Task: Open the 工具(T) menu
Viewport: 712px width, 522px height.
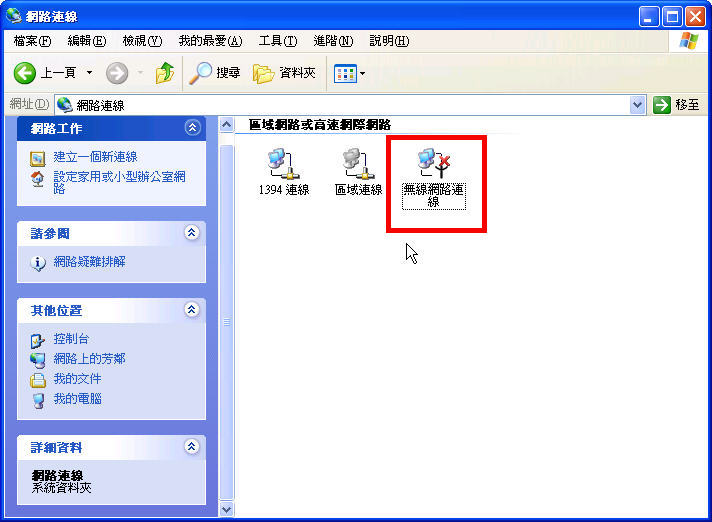Action: point(278,41)
